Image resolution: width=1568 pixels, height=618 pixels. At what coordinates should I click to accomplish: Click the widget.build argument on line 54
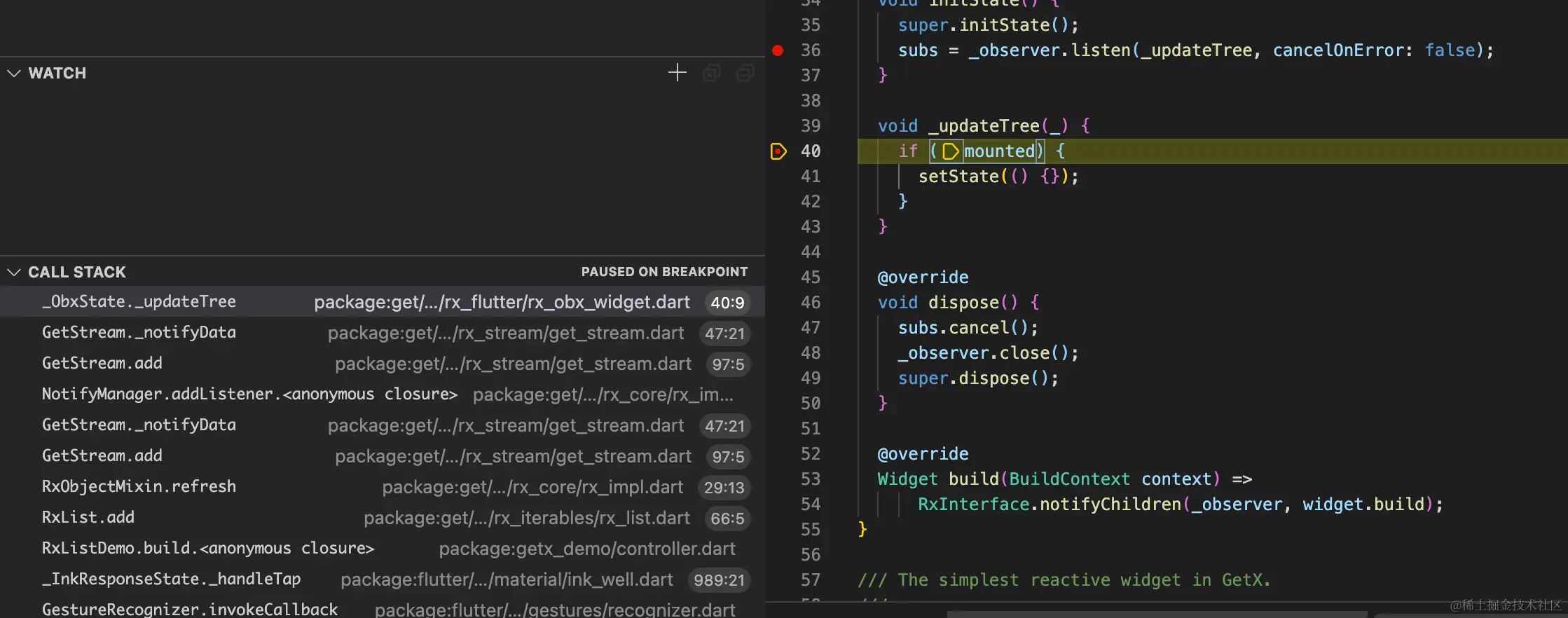coord(1363,504)
